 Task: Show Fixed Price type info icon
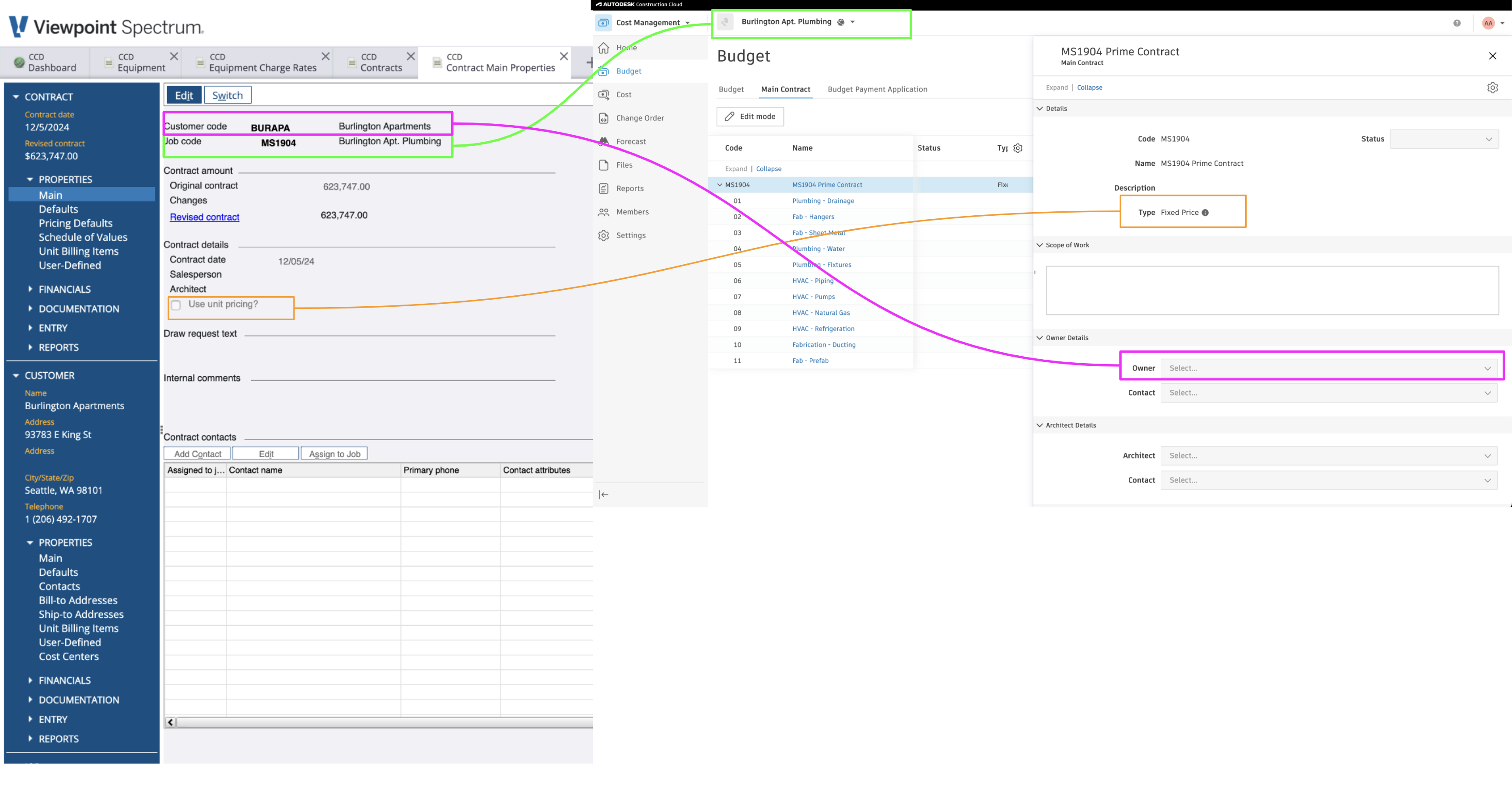click(x=1205, y=213)
